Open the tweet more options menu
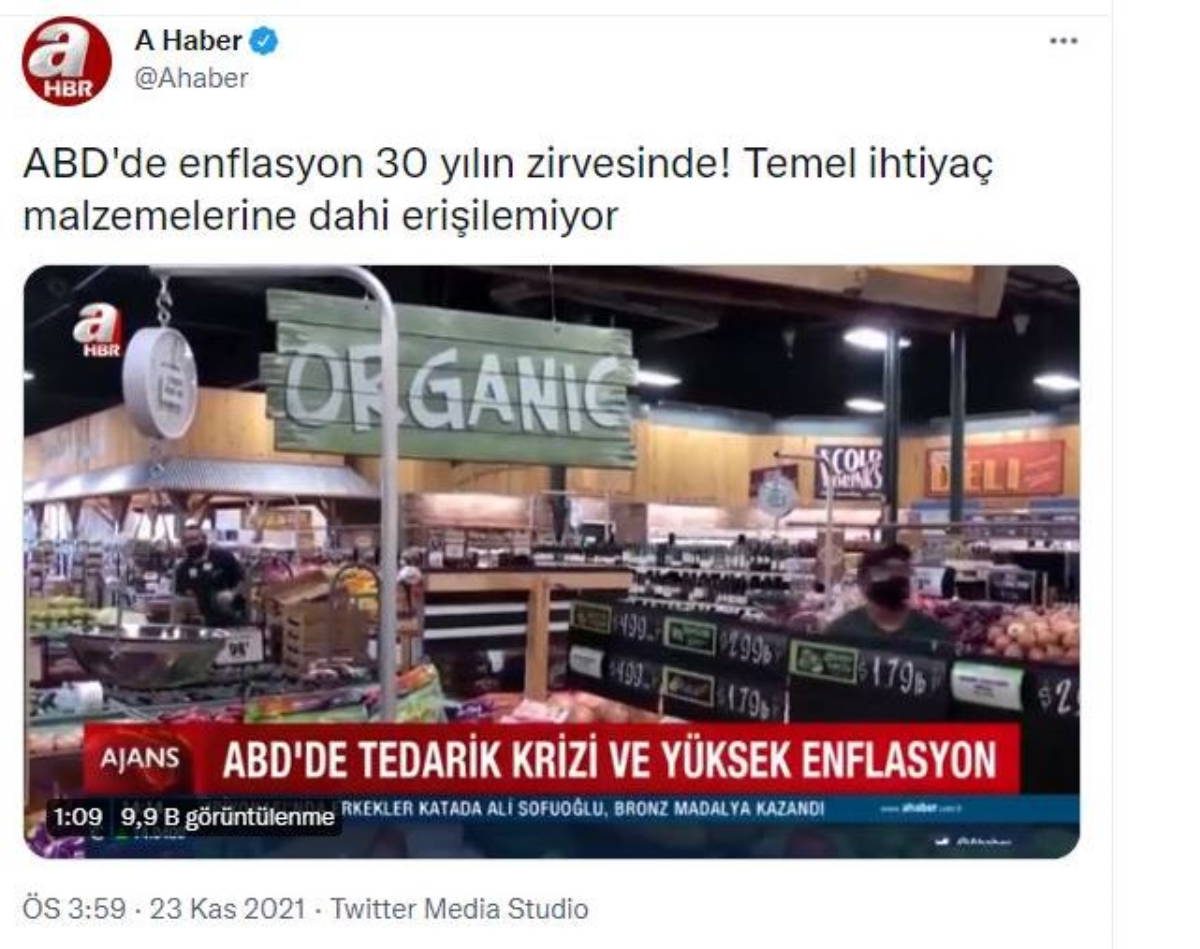This screenshot has width=1200, height=949. [1063, 41]
